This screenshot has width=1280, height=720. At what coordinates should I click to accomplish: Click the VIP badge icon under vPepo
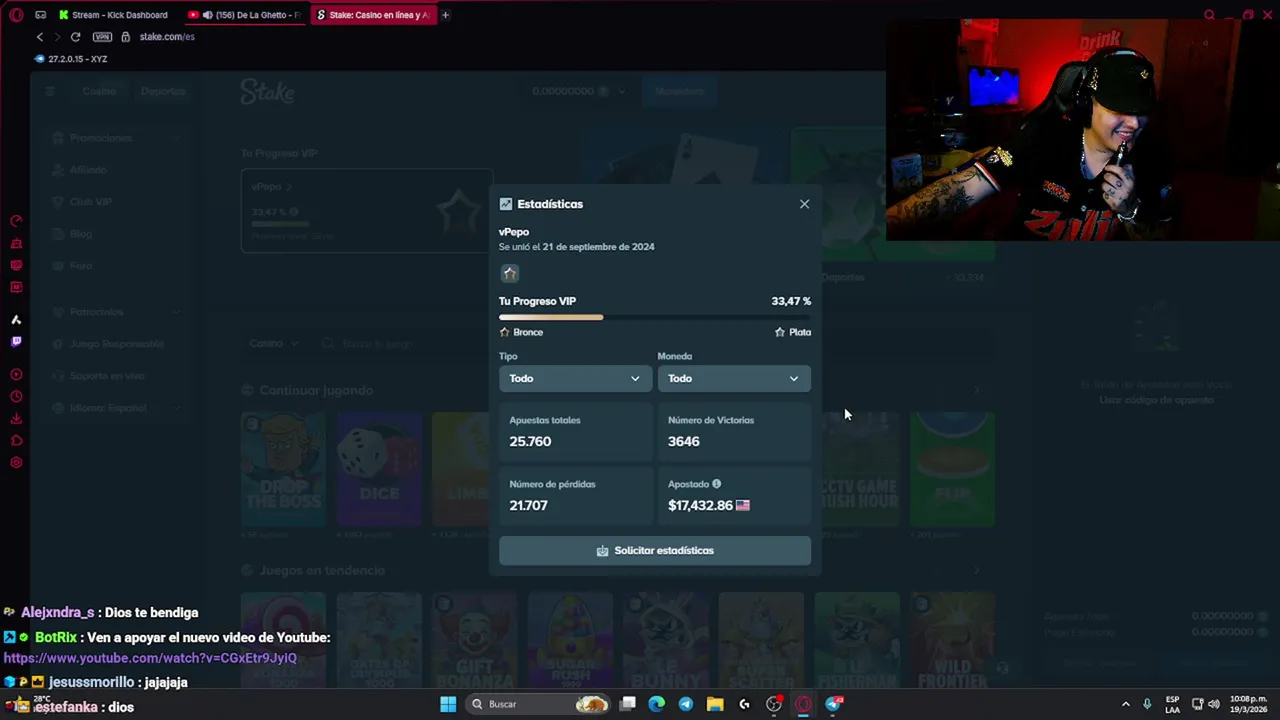tap(510, 273)
